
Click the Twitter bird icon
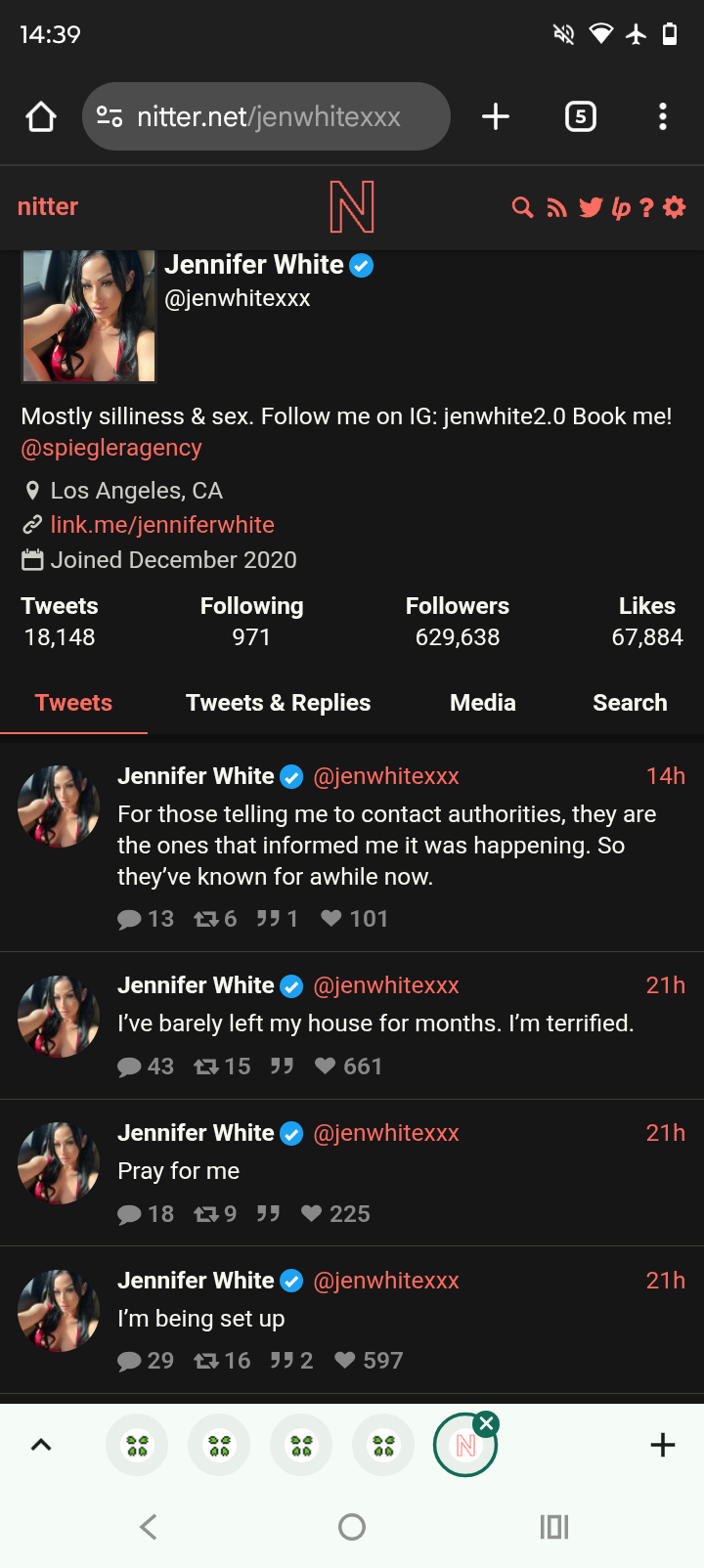click(x=591, y=207)
